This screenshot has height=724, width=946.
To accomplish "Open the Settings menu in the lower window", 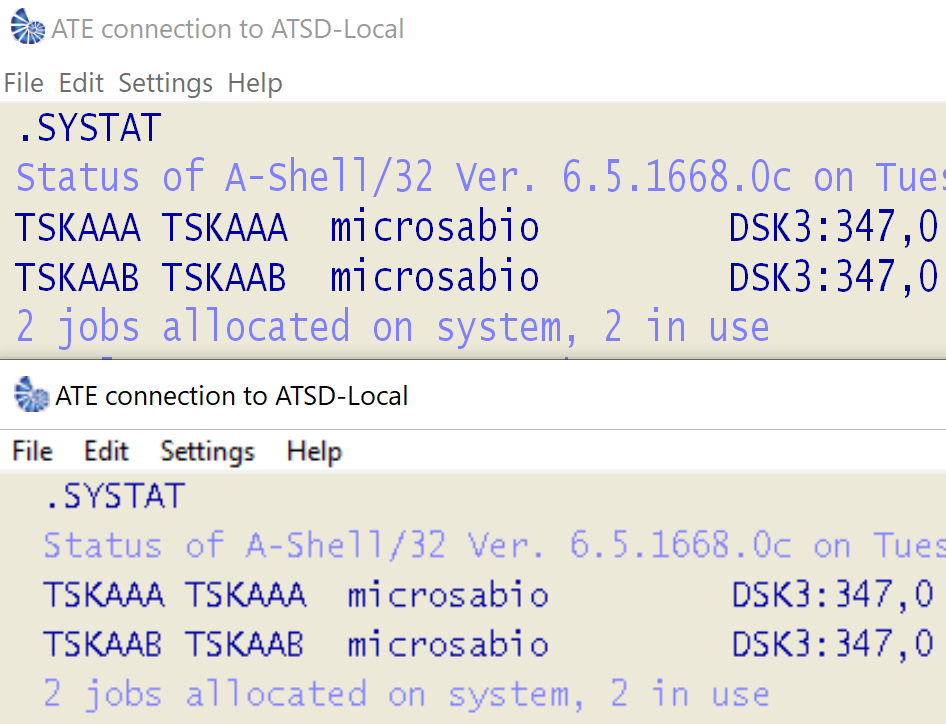I will [207, 452].
